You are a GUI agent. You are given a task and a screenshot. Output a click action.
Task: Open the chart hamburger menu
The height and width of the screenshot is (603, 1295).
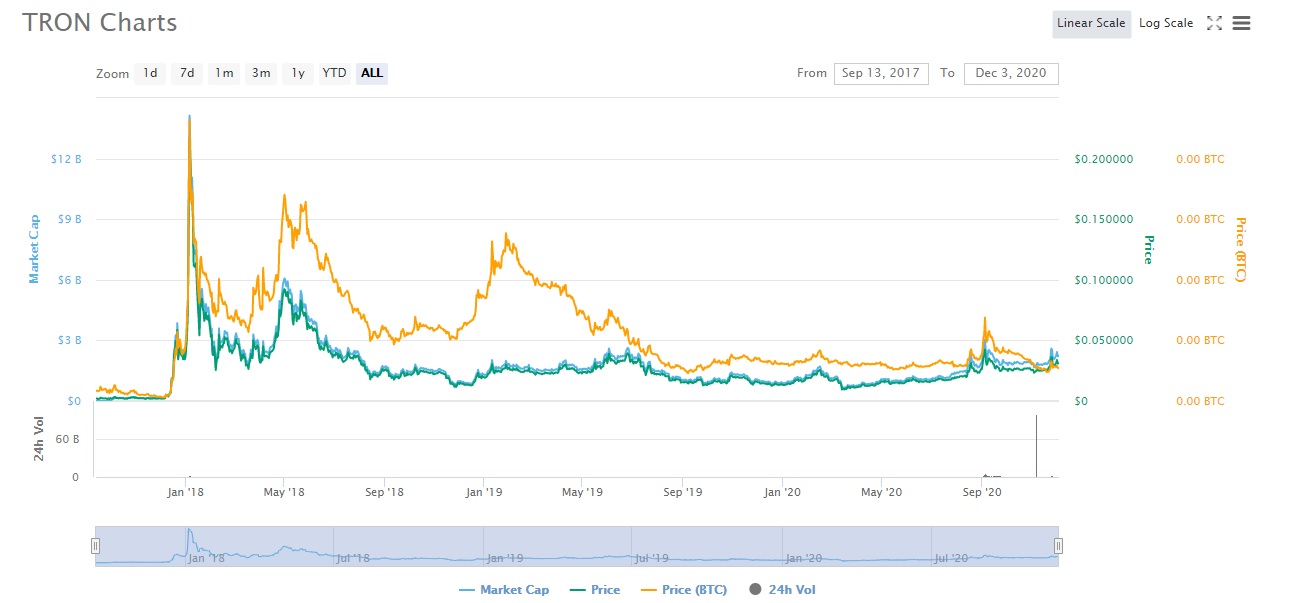point(1241,23)
